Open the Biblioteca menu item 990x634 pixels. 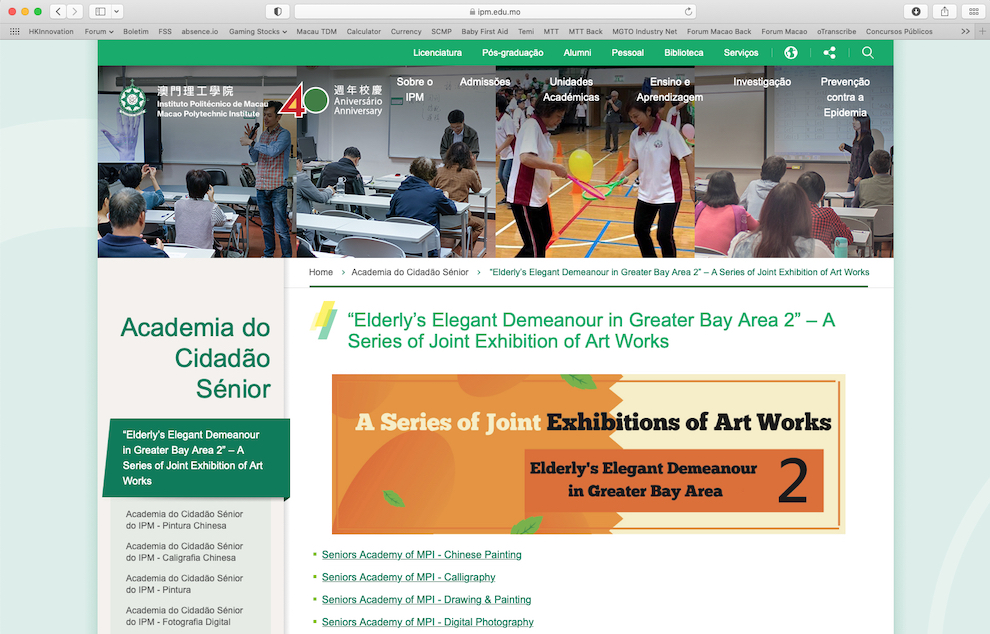tap(684, 53)
